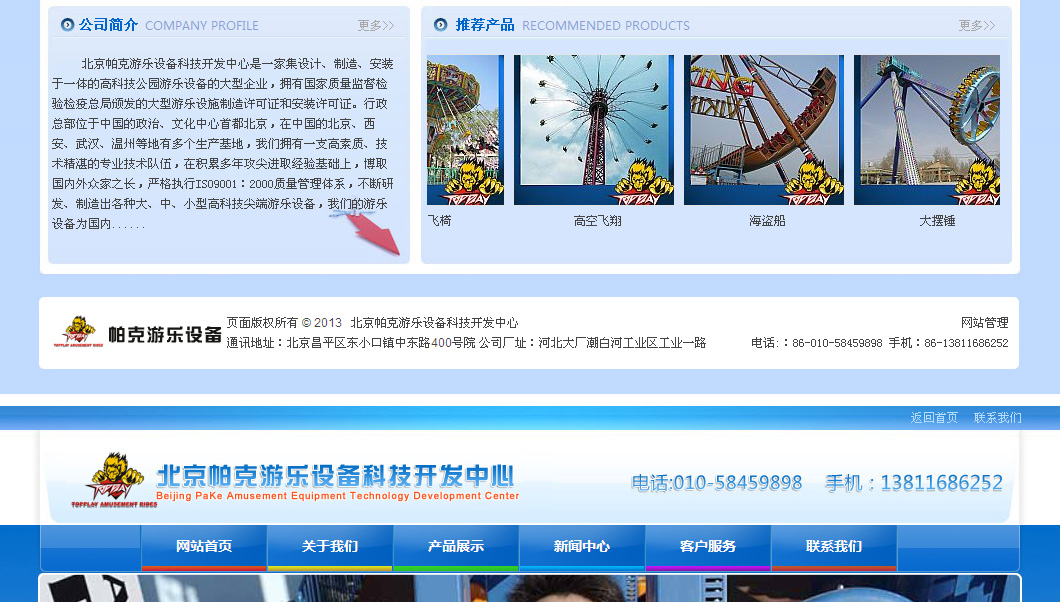The height and width of the screenshot is (602, 1060).
Task: Select the 客户服务 navigation tab
Action: (x=708, y=547)
